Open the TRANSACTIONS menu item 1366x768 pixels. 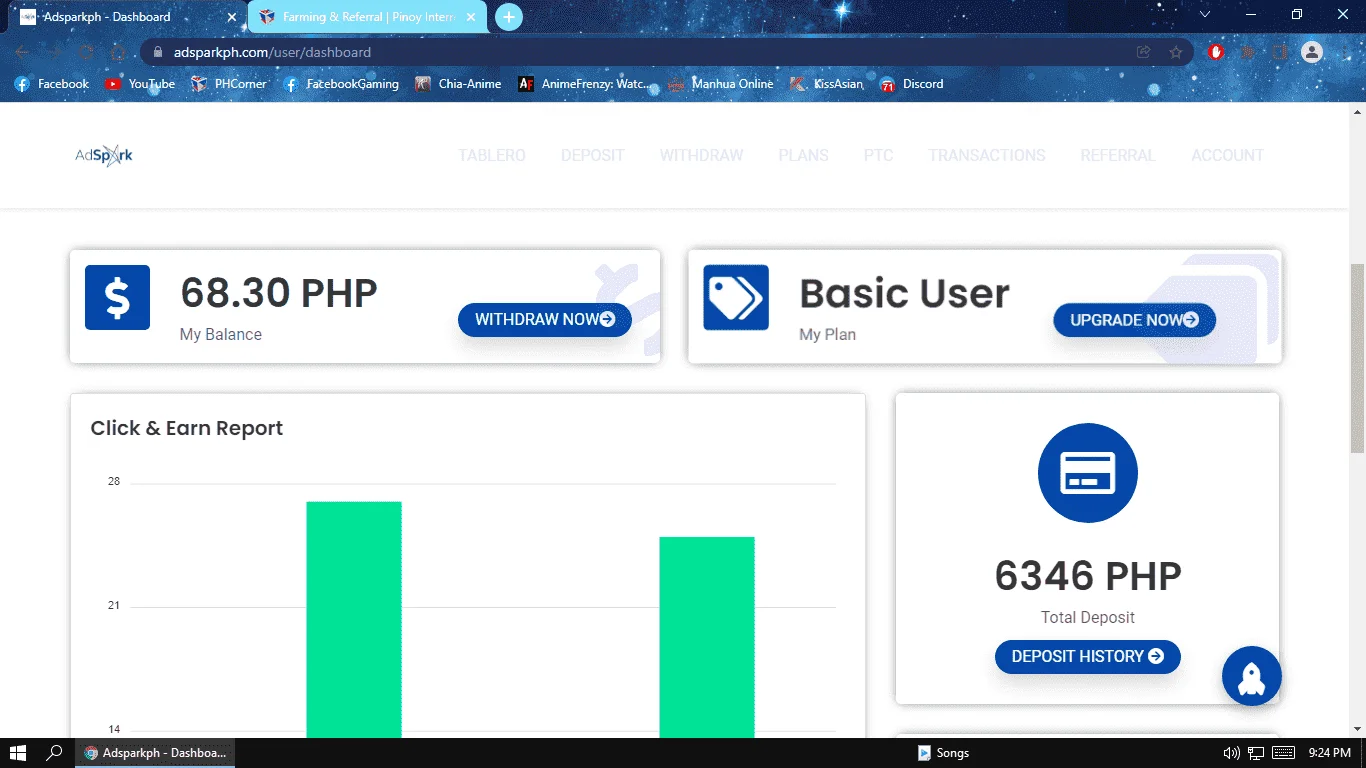coord(987,155)
